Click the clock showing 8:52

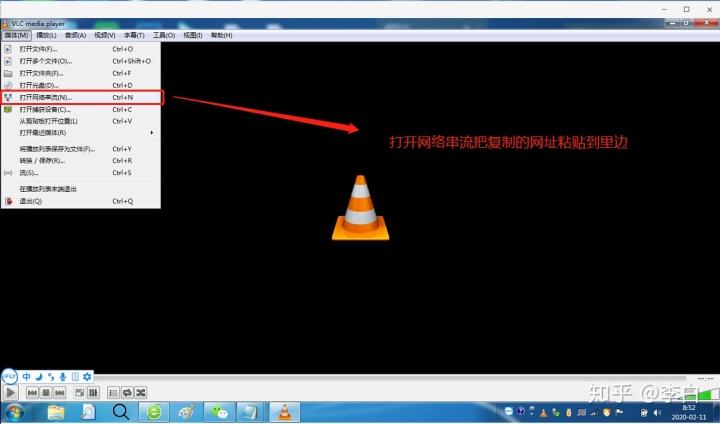coord(689,407)
